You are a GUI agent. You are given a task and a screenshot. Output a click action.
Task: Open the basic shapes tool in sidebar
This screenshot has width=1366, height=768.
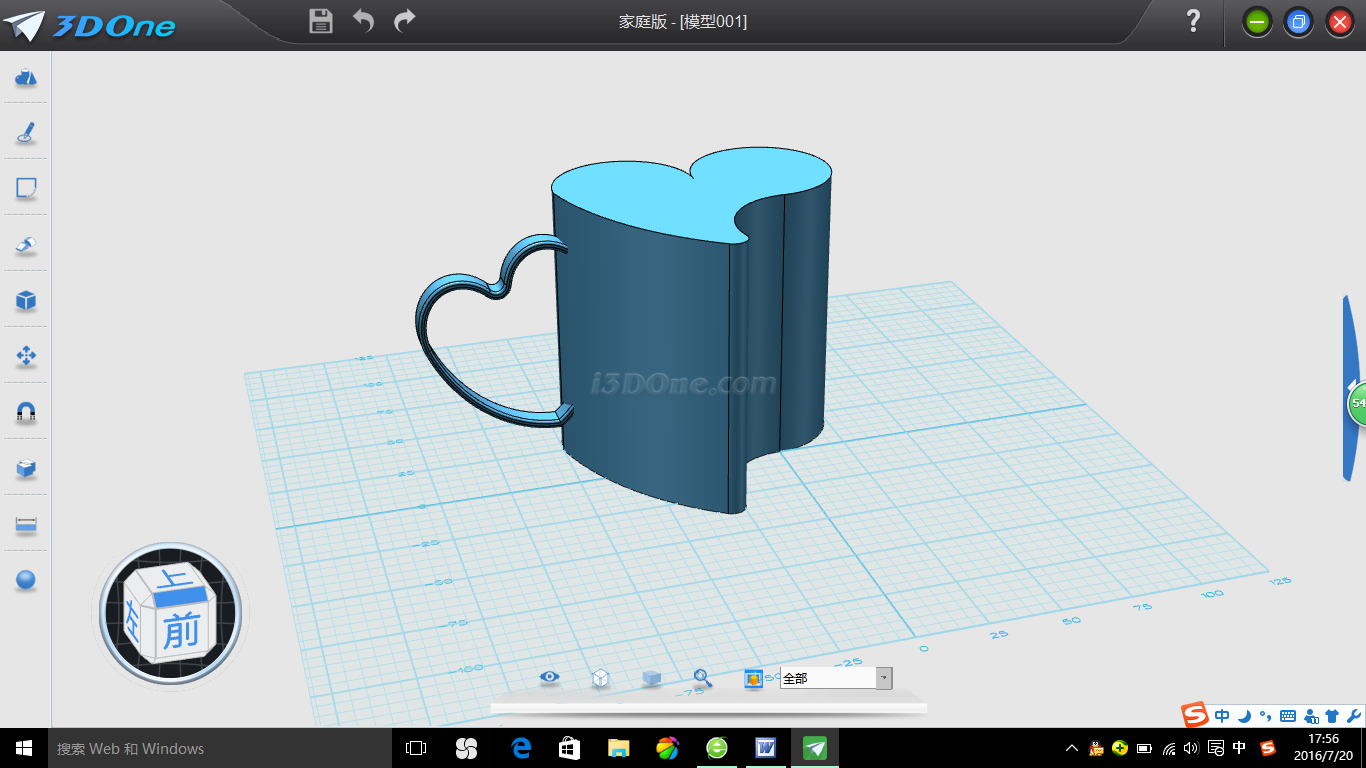pos(26,77)
